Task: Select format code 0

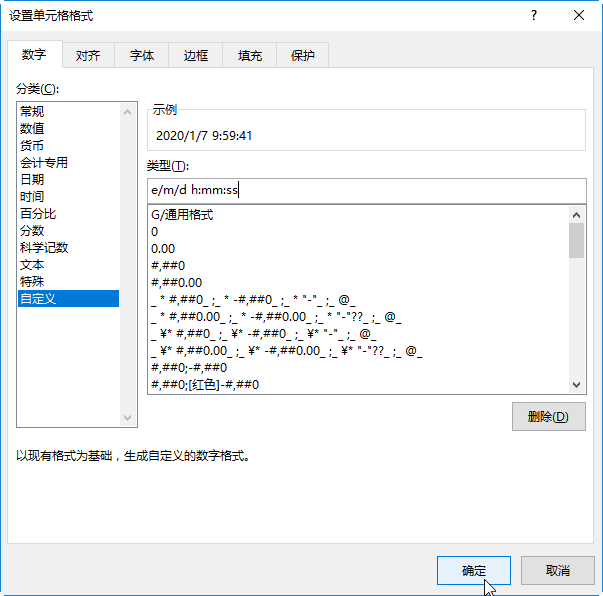Action: pos(358,231)
